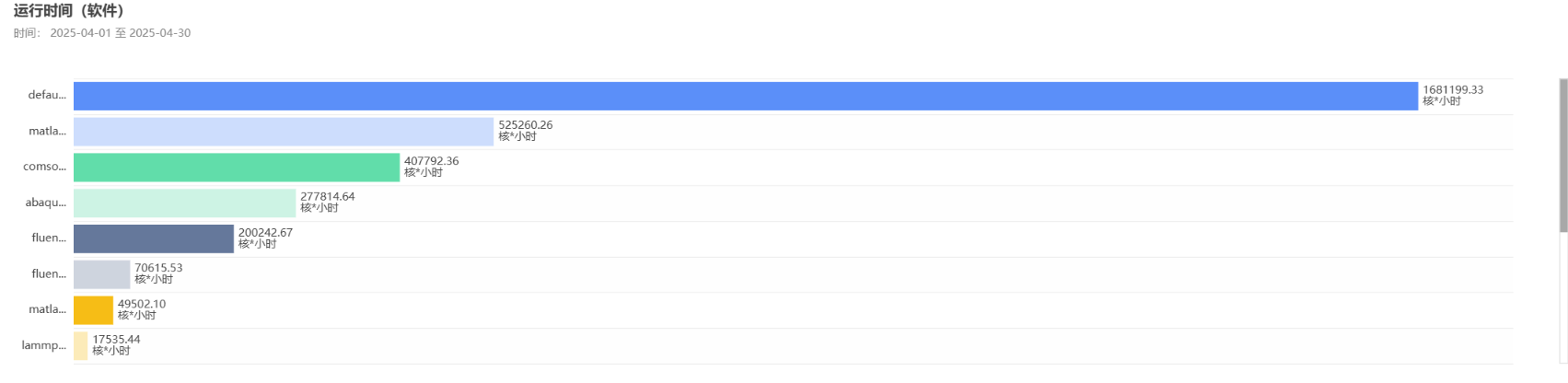The width and height of the screenshot is (1568, 383).
Task: Select the light blue 525260.26 bar
Action: (x=284, y=132)
